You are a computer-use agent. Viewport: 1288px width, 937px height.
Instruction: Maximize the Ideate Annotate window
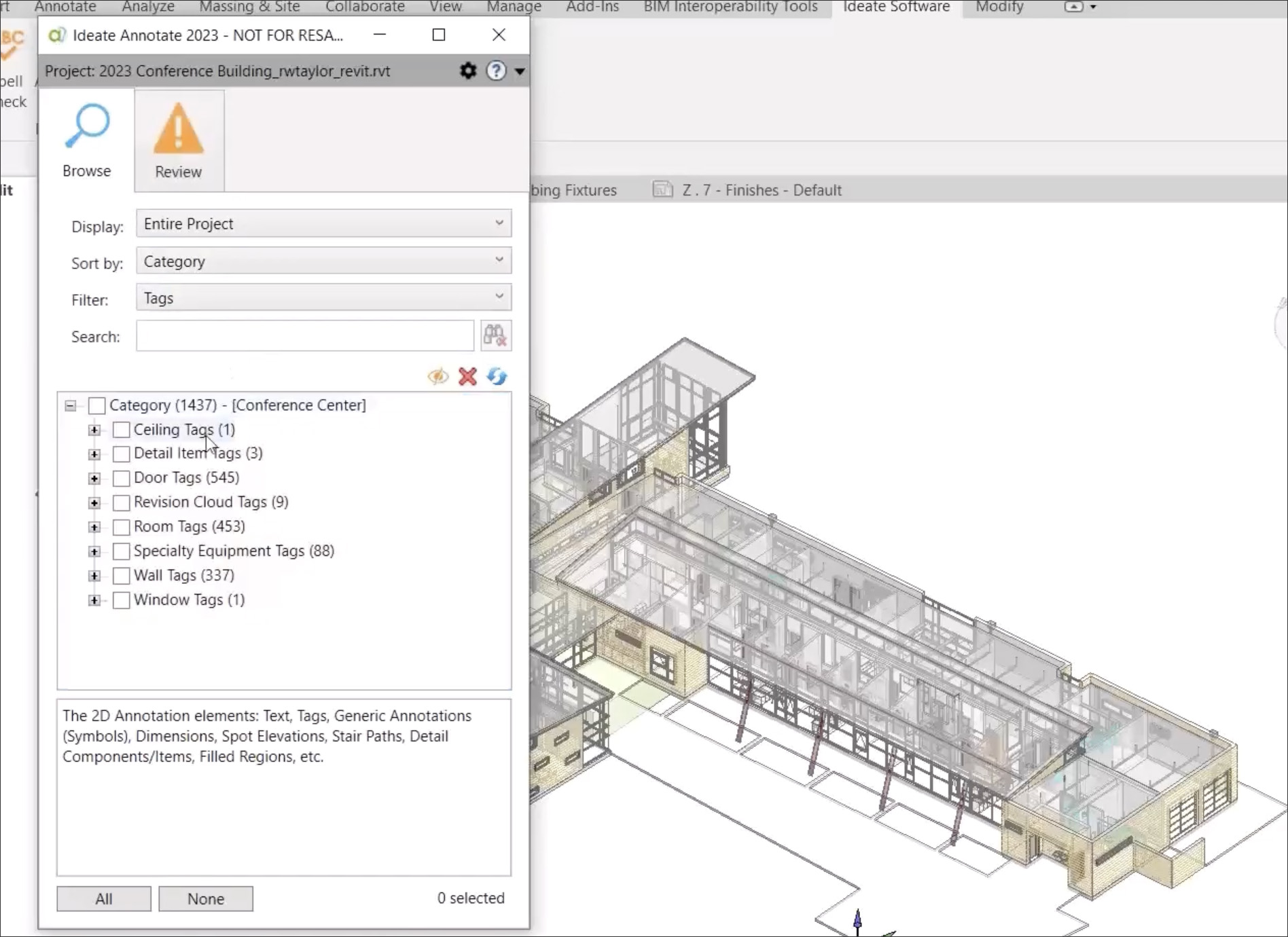coord(439,35)
